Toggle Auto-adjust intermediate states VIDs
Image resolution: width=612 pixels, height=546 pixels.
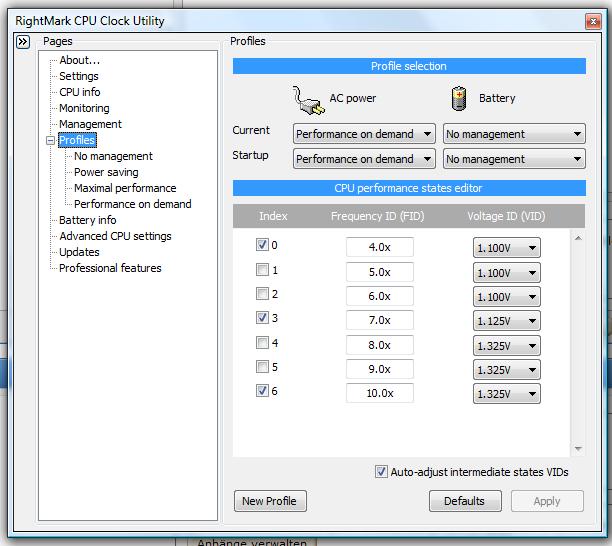tap(381, 472)
